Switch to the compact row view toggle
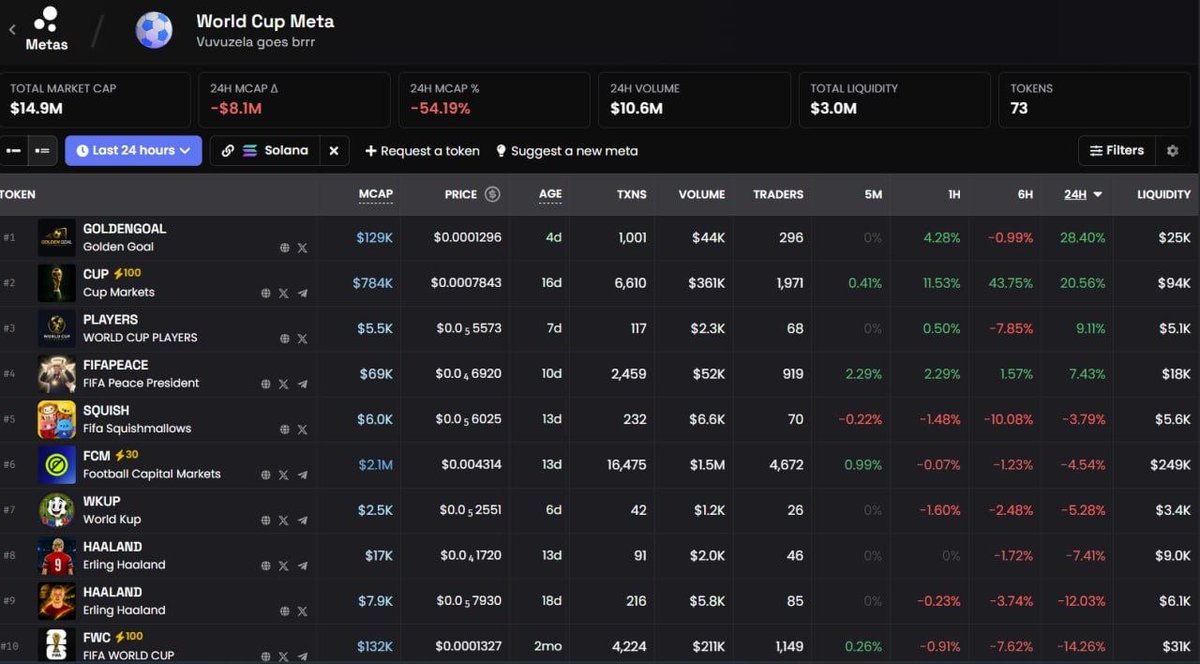Screen dimensions: 1200x664 13,151
